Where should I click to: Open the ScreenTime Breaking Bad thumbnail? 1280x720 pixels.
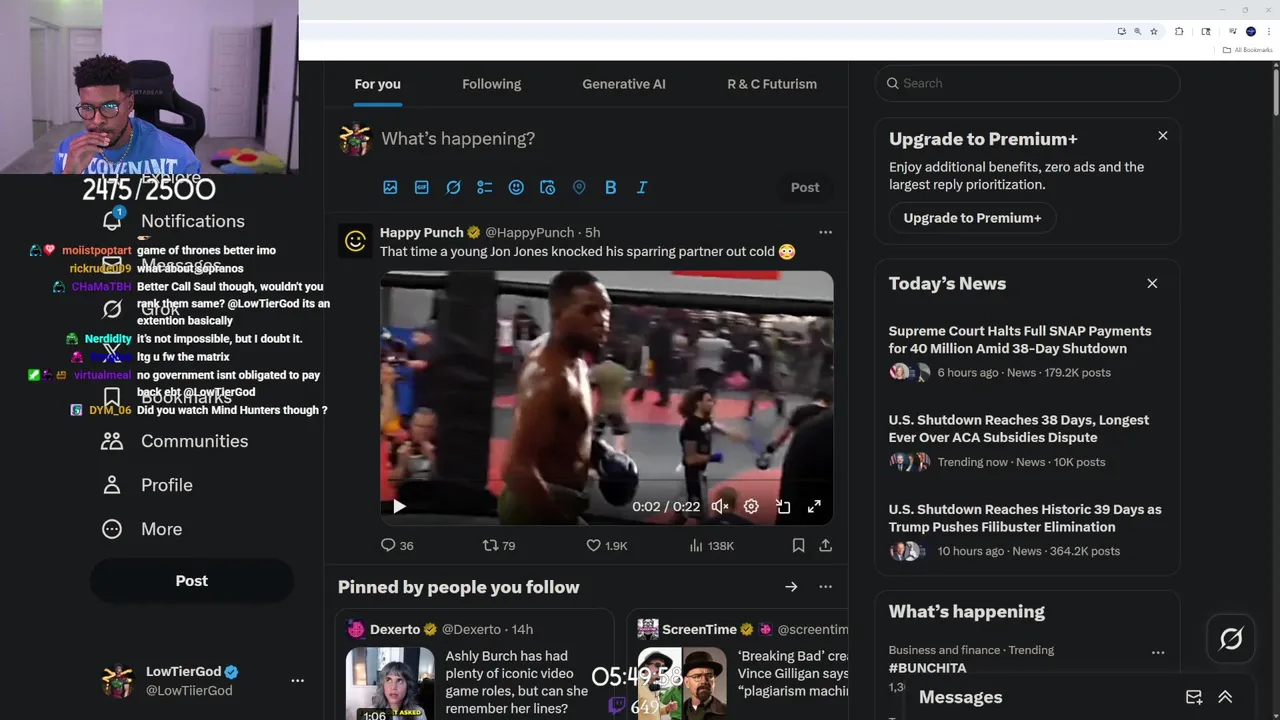tap(682, 684)
